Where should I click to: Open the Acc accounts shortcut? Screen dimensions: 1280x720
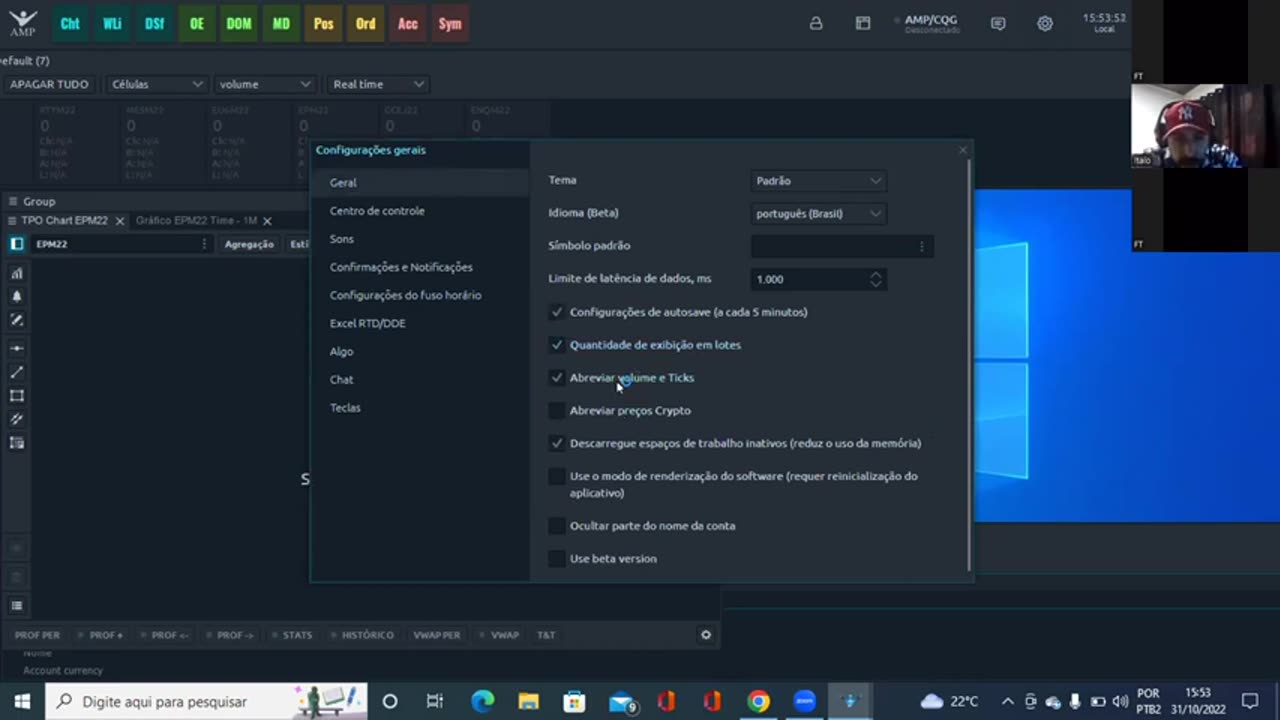(408, 24)
